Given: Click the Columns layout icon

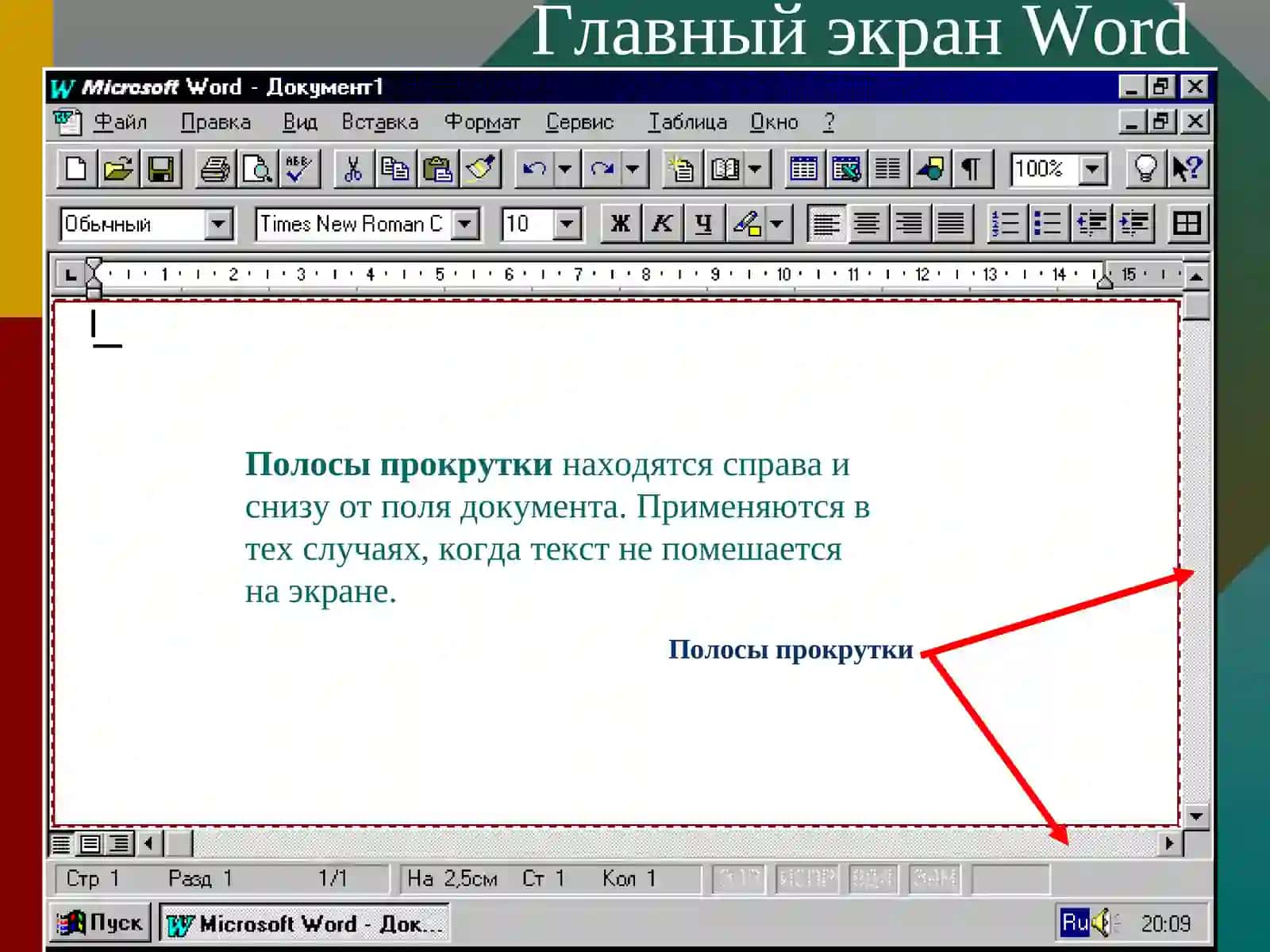Looking at the screenshot, I should pos(888,169).
